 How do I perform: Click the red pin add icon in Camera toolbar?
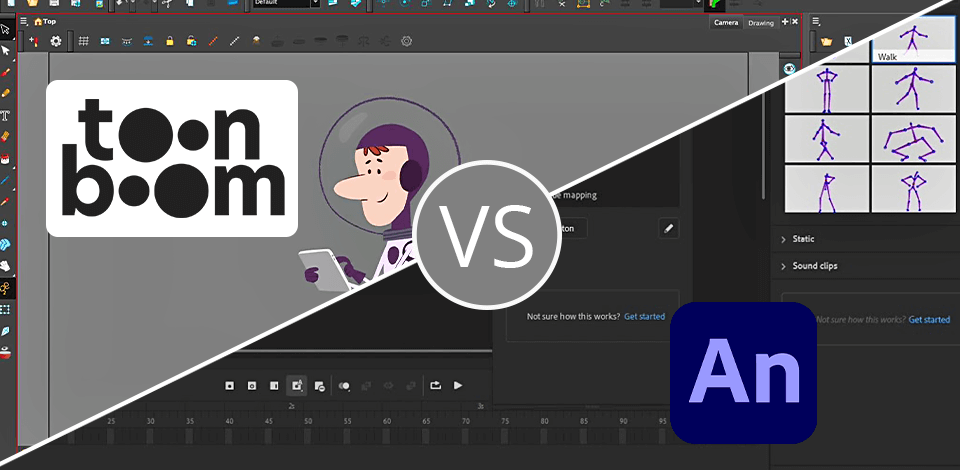coord(34,41)
